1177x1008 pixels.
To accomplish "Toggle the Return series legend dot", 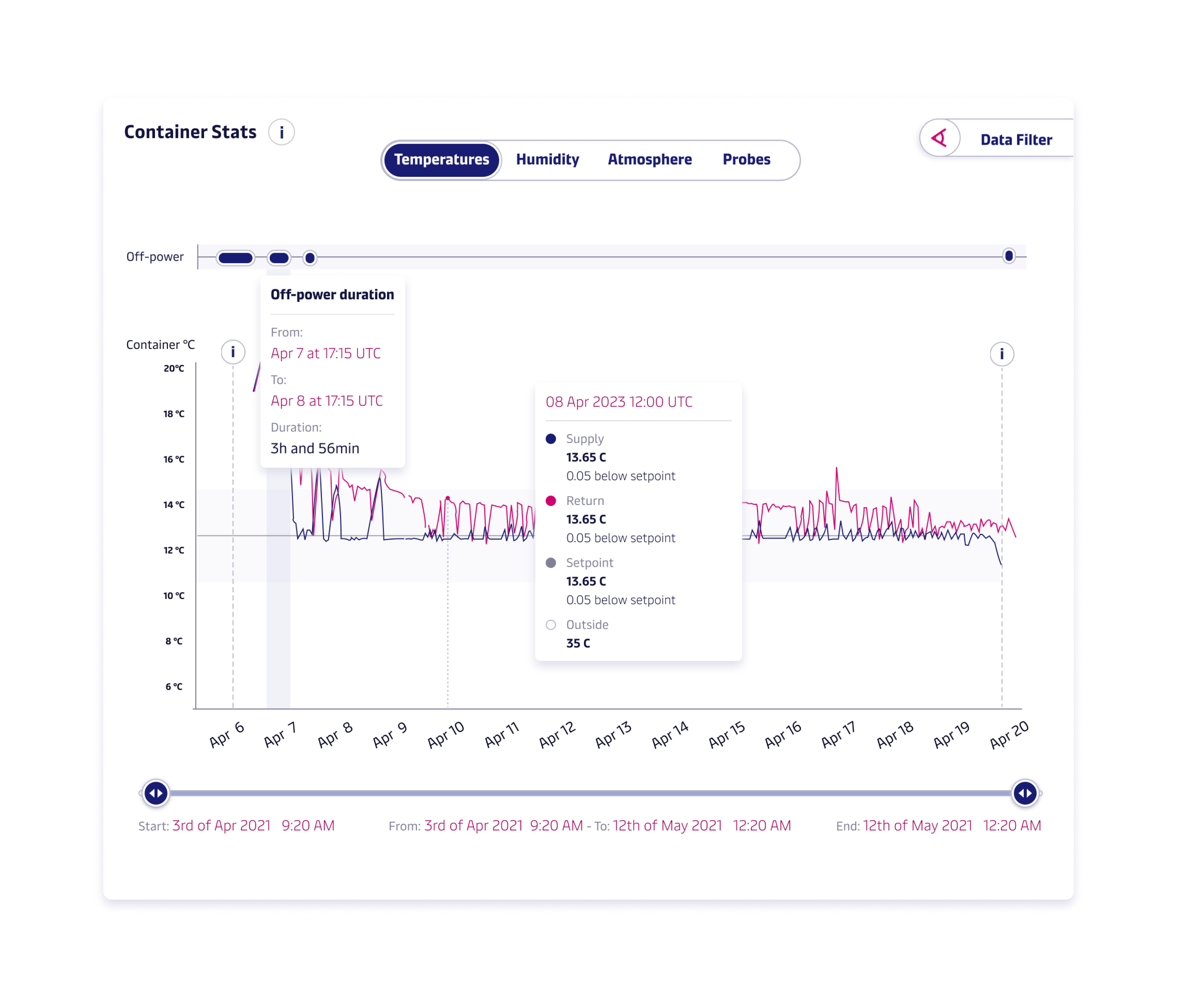I will pos(550,501).
